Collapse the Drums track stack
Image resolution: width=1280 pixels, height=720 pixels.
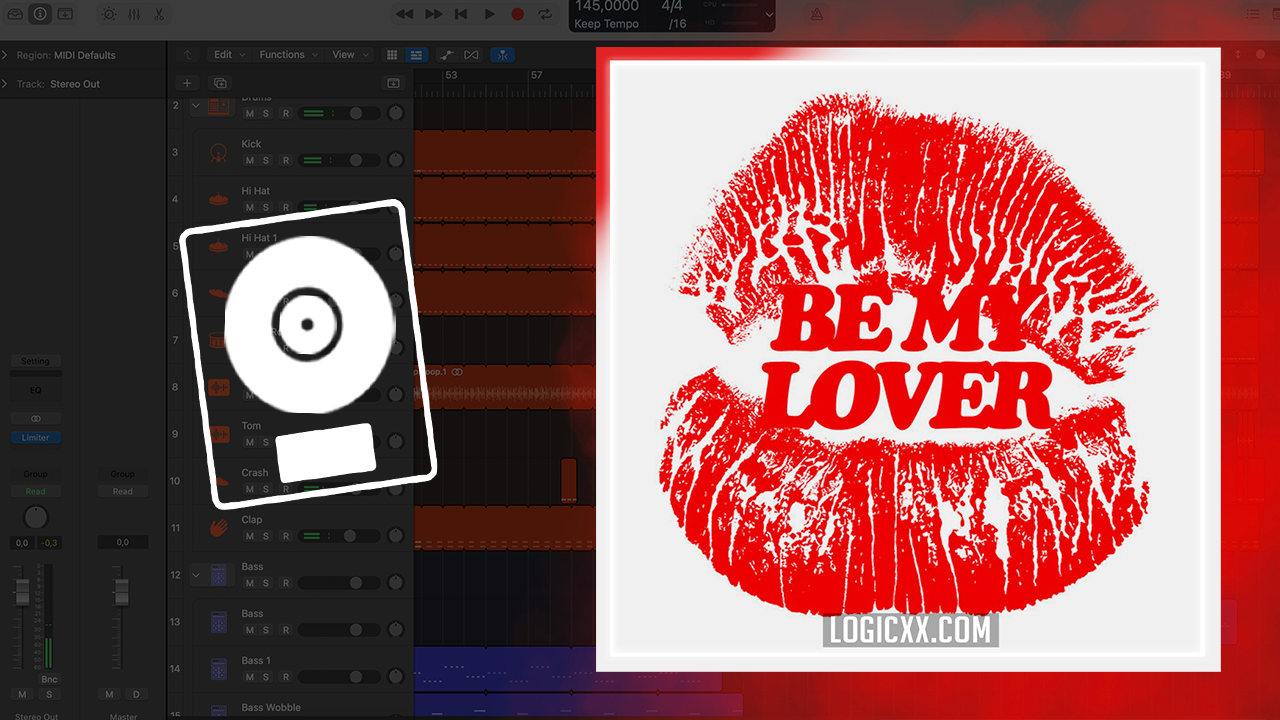(196, 106)
